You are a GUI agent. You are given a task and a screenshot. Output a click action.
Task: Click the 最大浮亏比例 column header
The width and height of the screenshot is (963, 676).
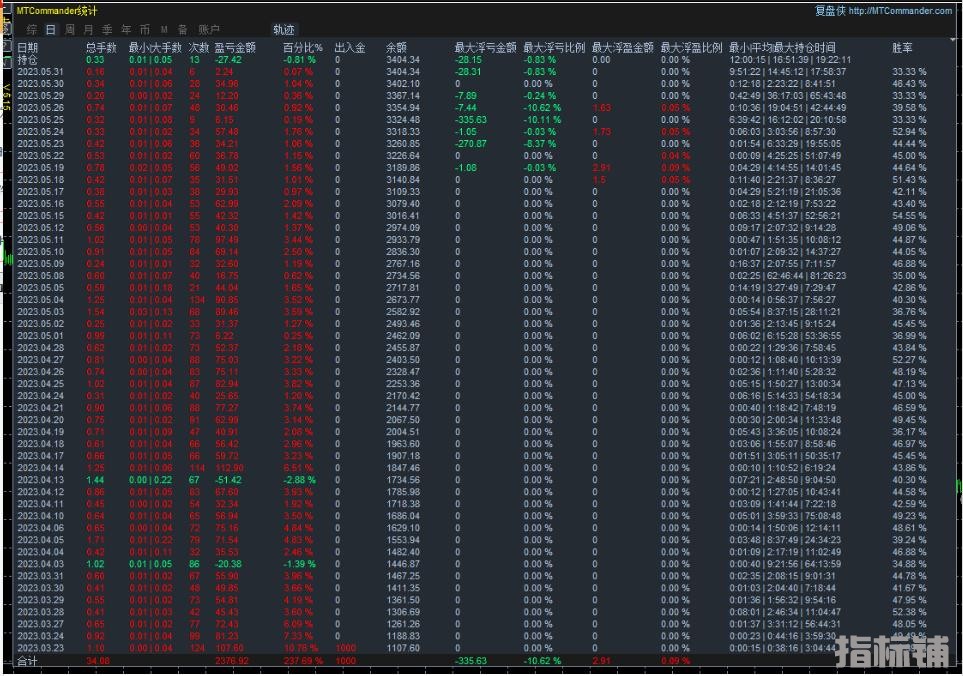(554, 47)
